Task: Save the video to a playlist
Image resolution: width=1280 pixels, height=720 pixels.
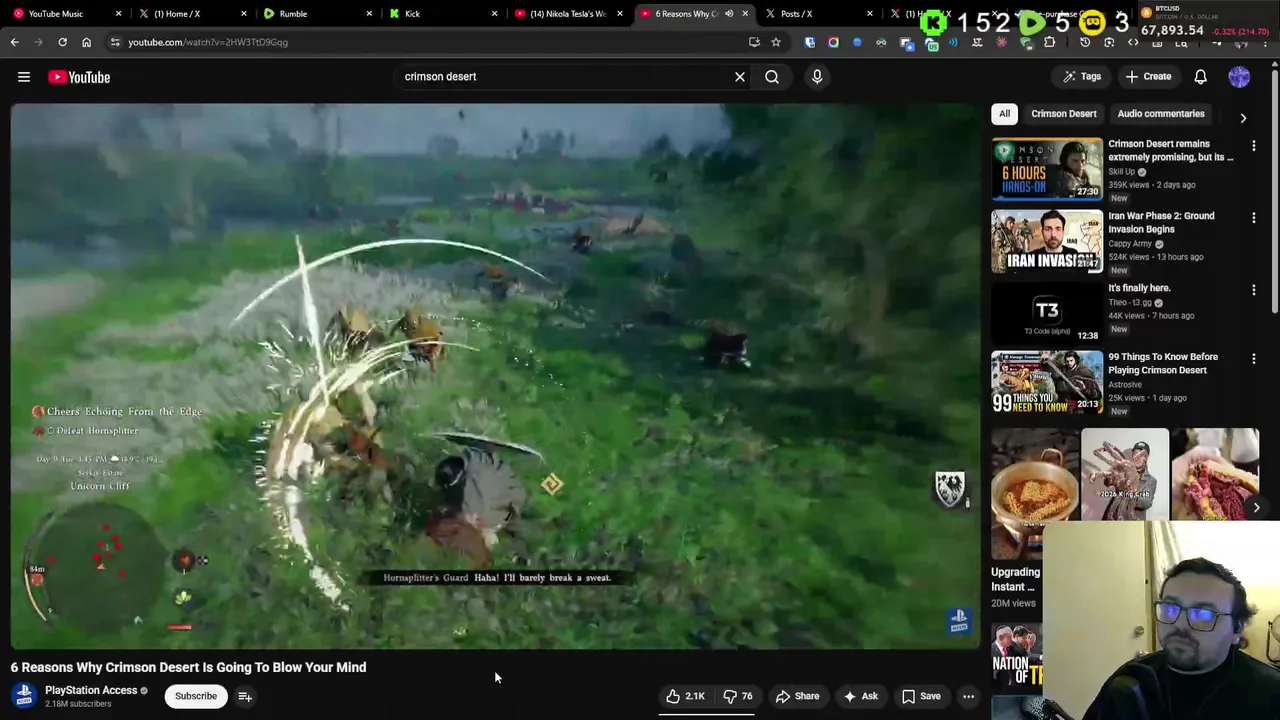Action: point(921,696)
